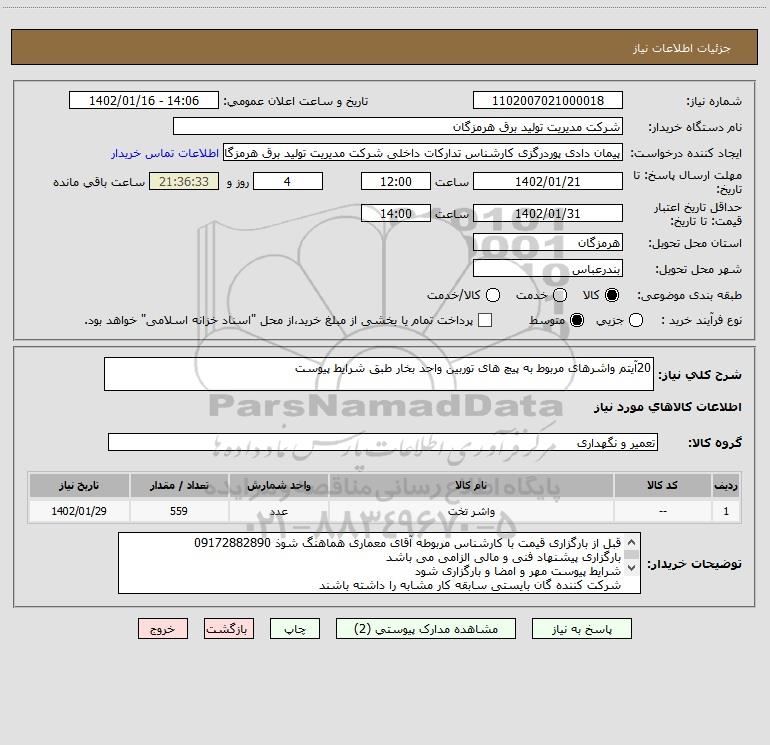Click the response deadline date 1402/01/21
The width and height of the screenshot is (770, 745).
(548, 181)
